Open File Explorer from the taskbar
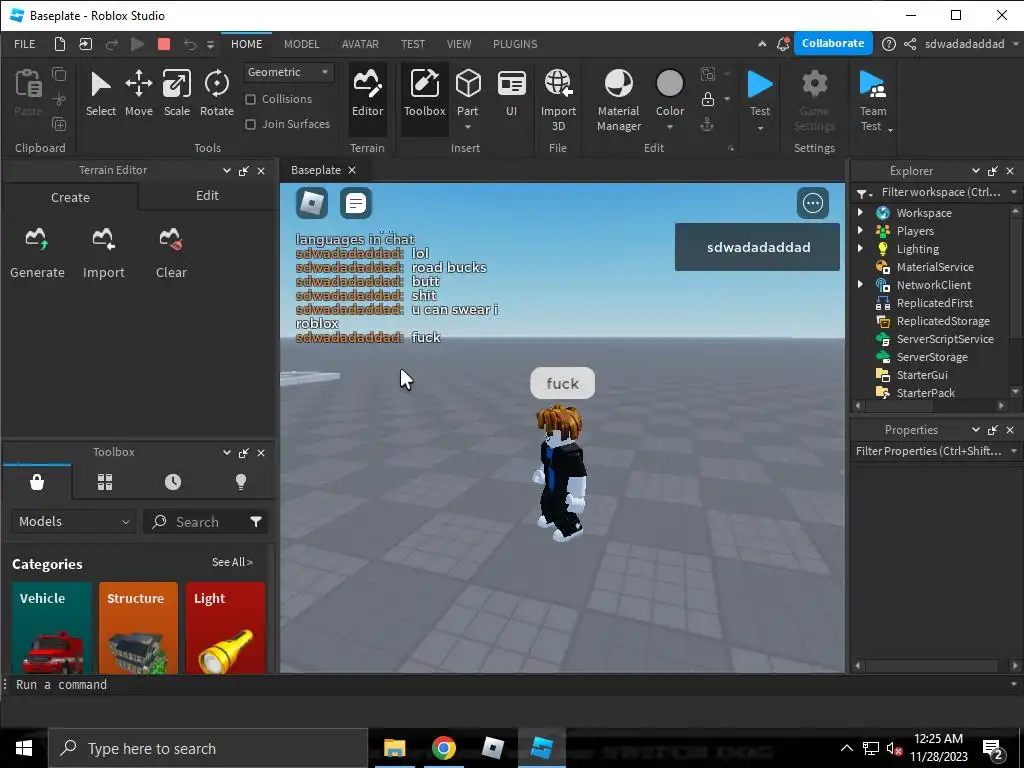The image size is (1024, 768). coord(394,748)
